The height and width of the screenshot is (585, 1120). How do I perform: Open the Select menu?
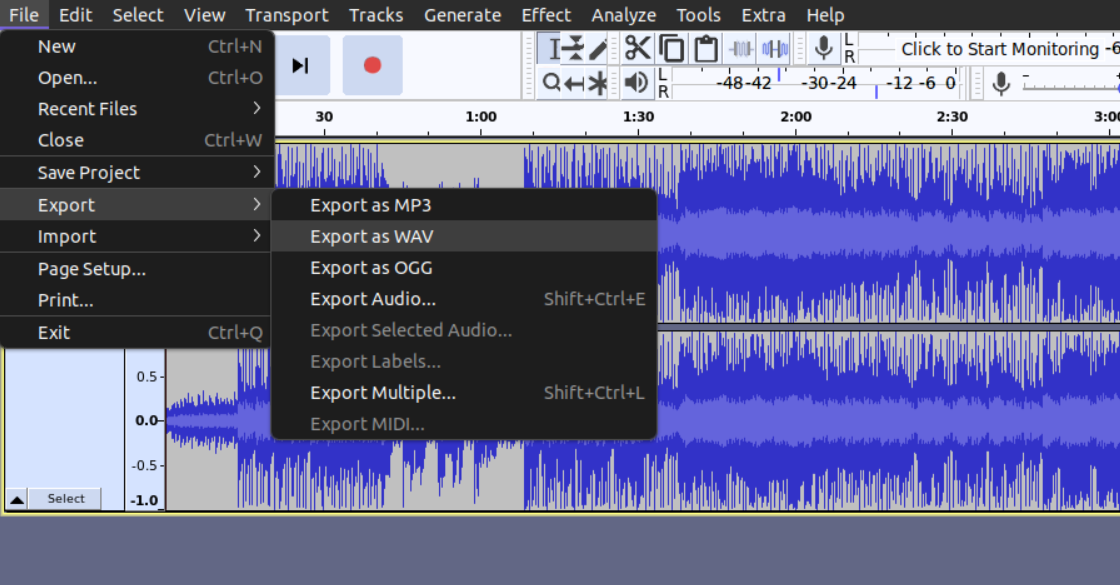(x=138, y=15)
